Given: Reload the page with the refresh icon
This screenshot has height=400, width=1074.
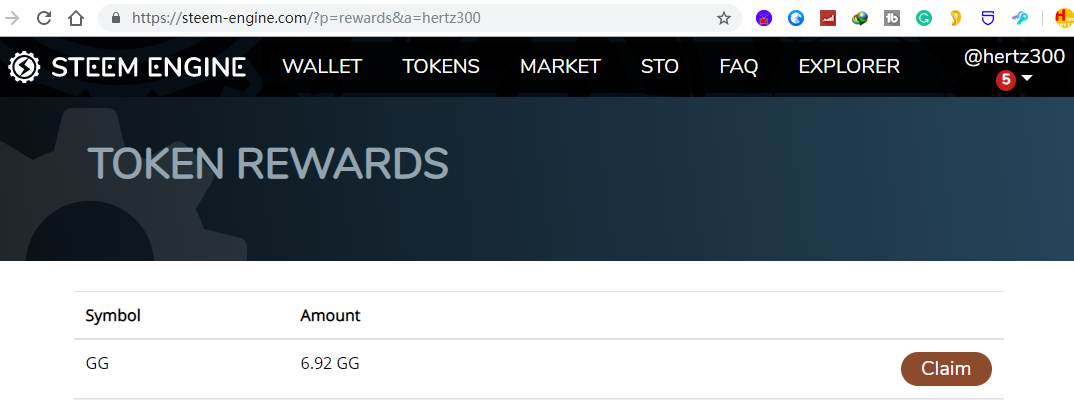Looking at the screenshot, I should tap(45, 18).
